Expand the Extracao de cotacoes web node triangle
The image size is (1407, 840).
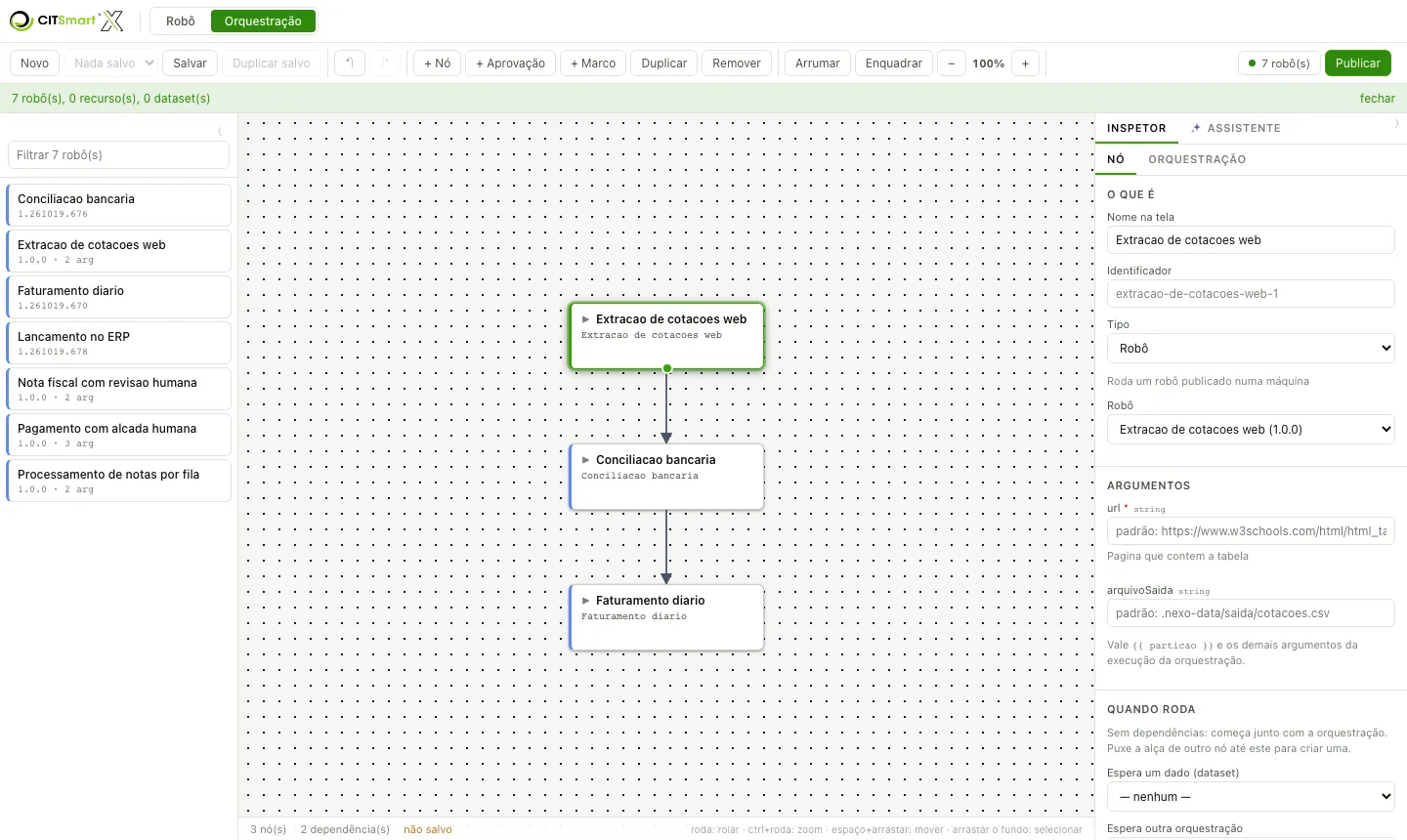tap(586, 319)
